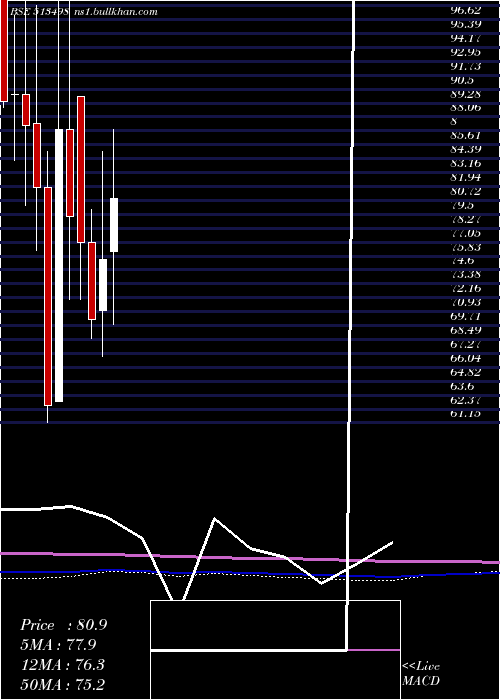500x700 pixels.
Task: Select the 78.27 price axis label
Action: (x=466, y=219)
